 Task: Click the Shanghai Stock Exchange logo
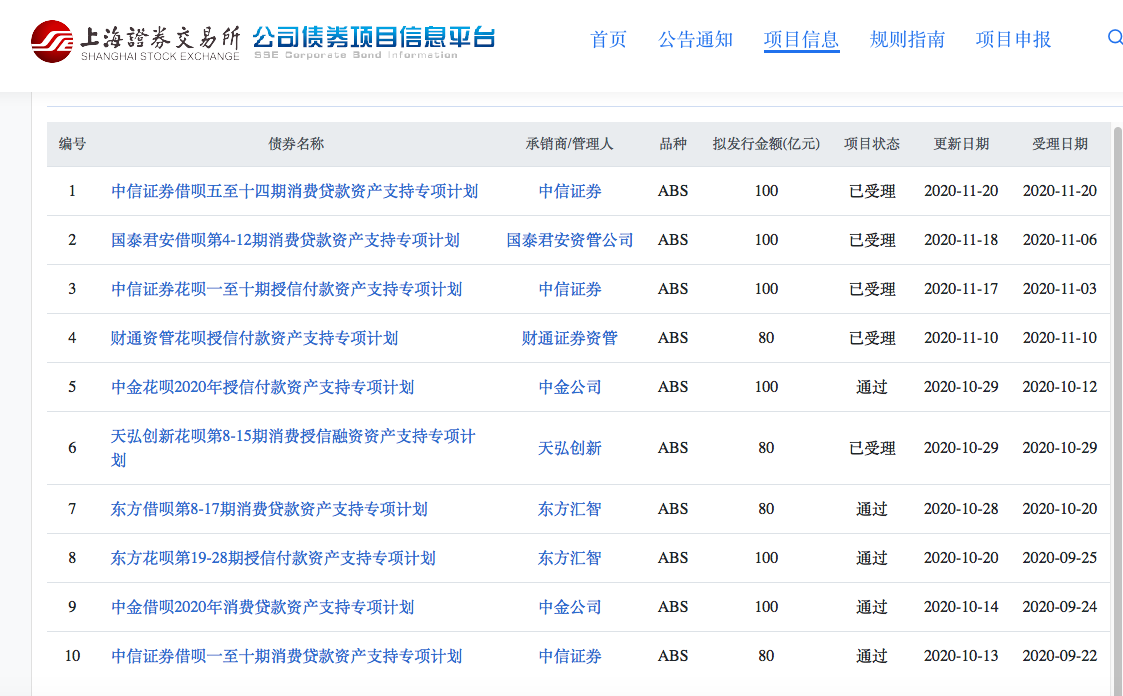click(x=136, y=40)
